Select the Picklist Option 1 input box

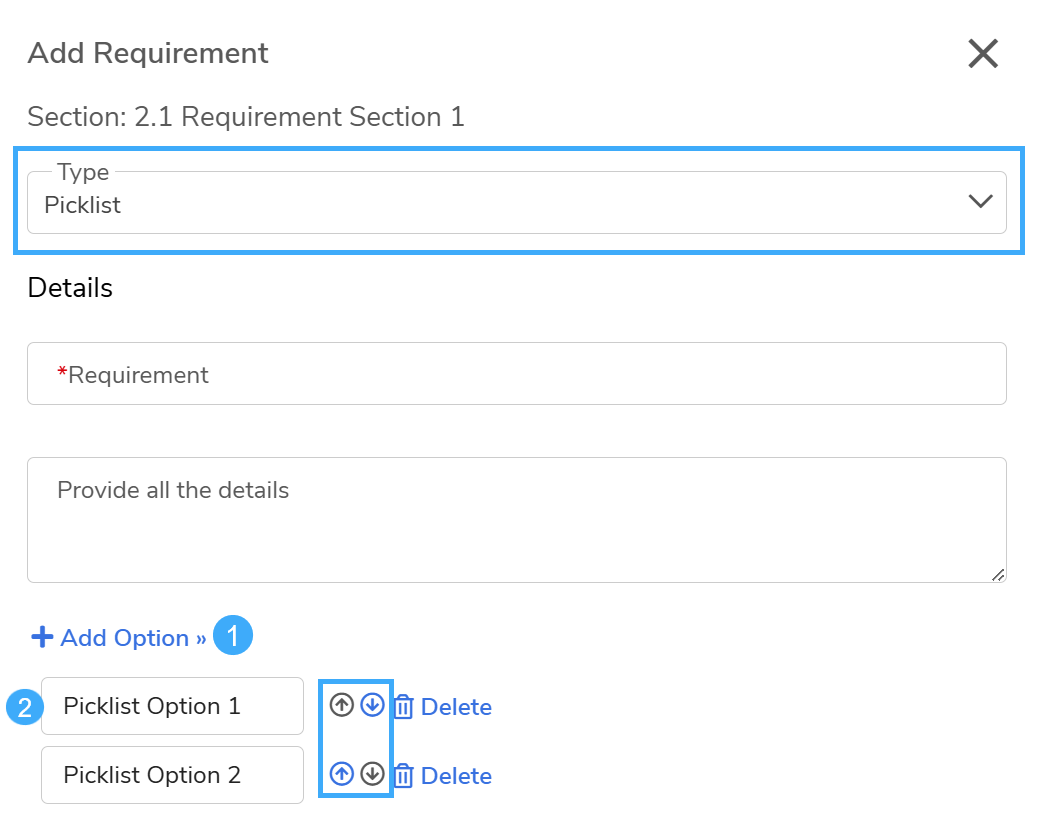coord(172,706)
